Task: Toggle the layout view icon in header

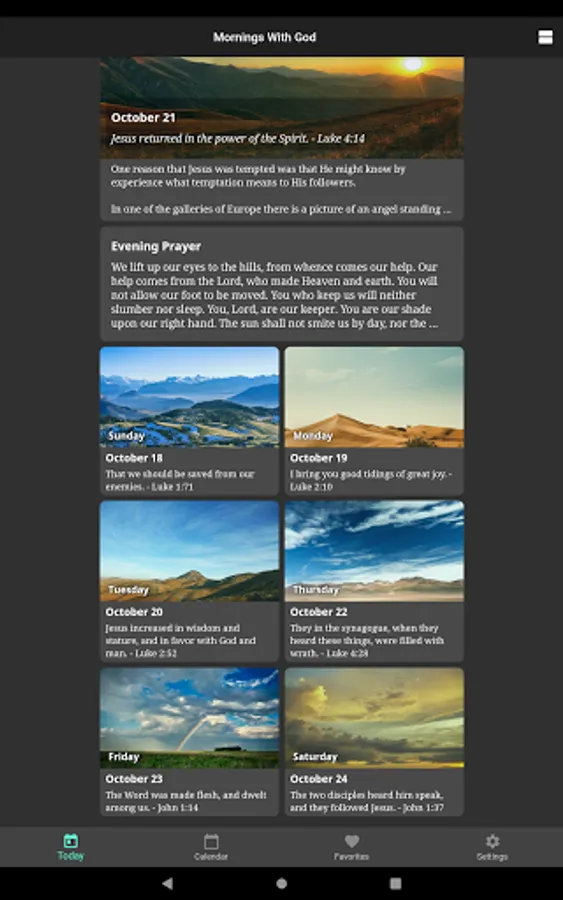Action: pyautogui.click(x=545, y=37)
